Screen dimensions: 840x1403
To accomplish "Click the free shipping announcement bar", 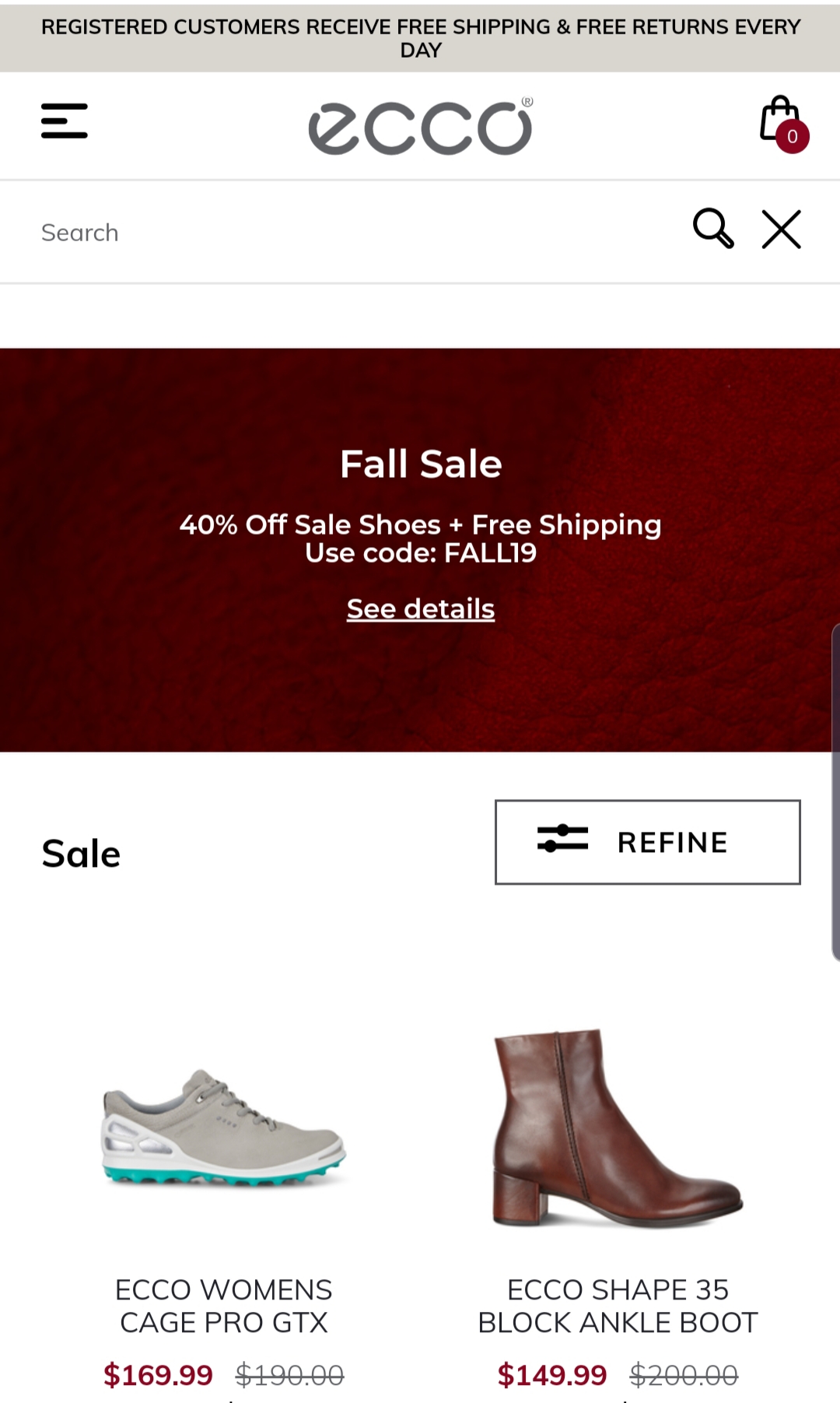I will coord(420,38).
